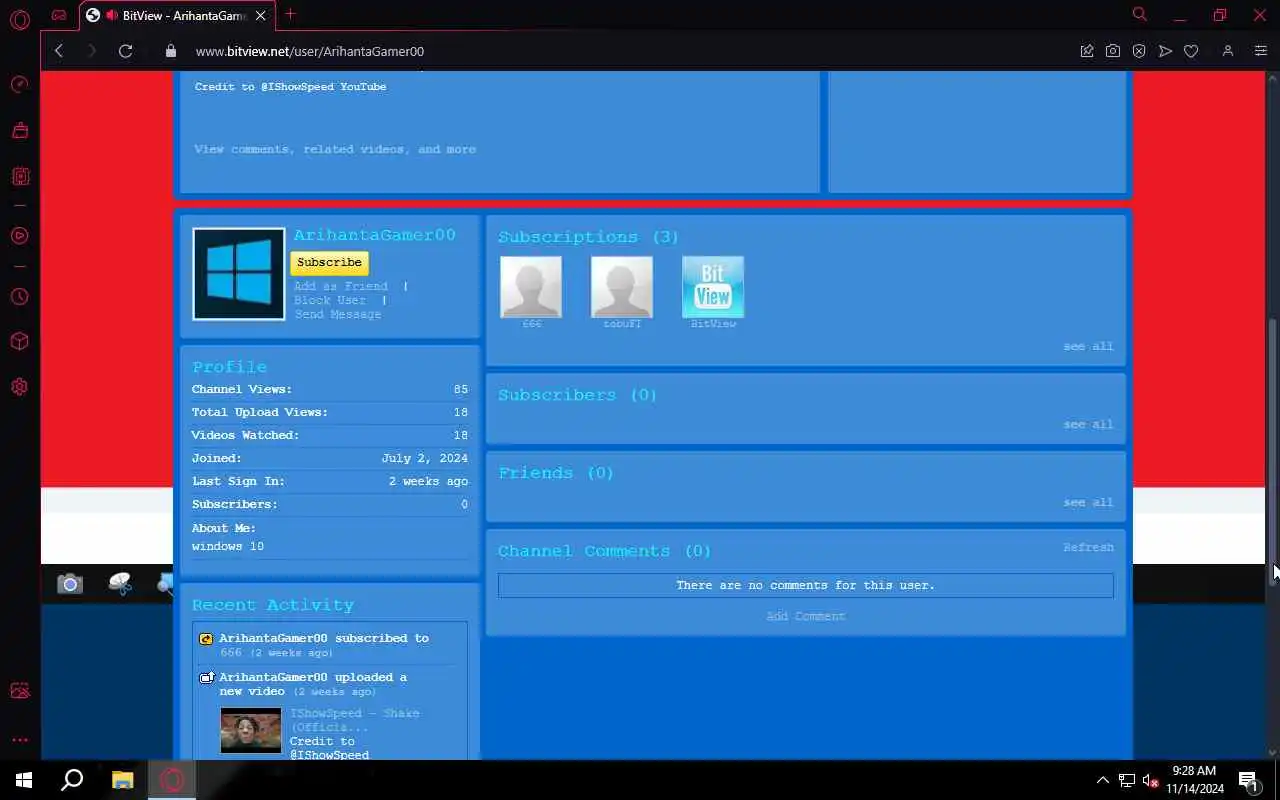Open the profile account icon
This screenshot has width=1280, height=800.
click(1228, 51)
